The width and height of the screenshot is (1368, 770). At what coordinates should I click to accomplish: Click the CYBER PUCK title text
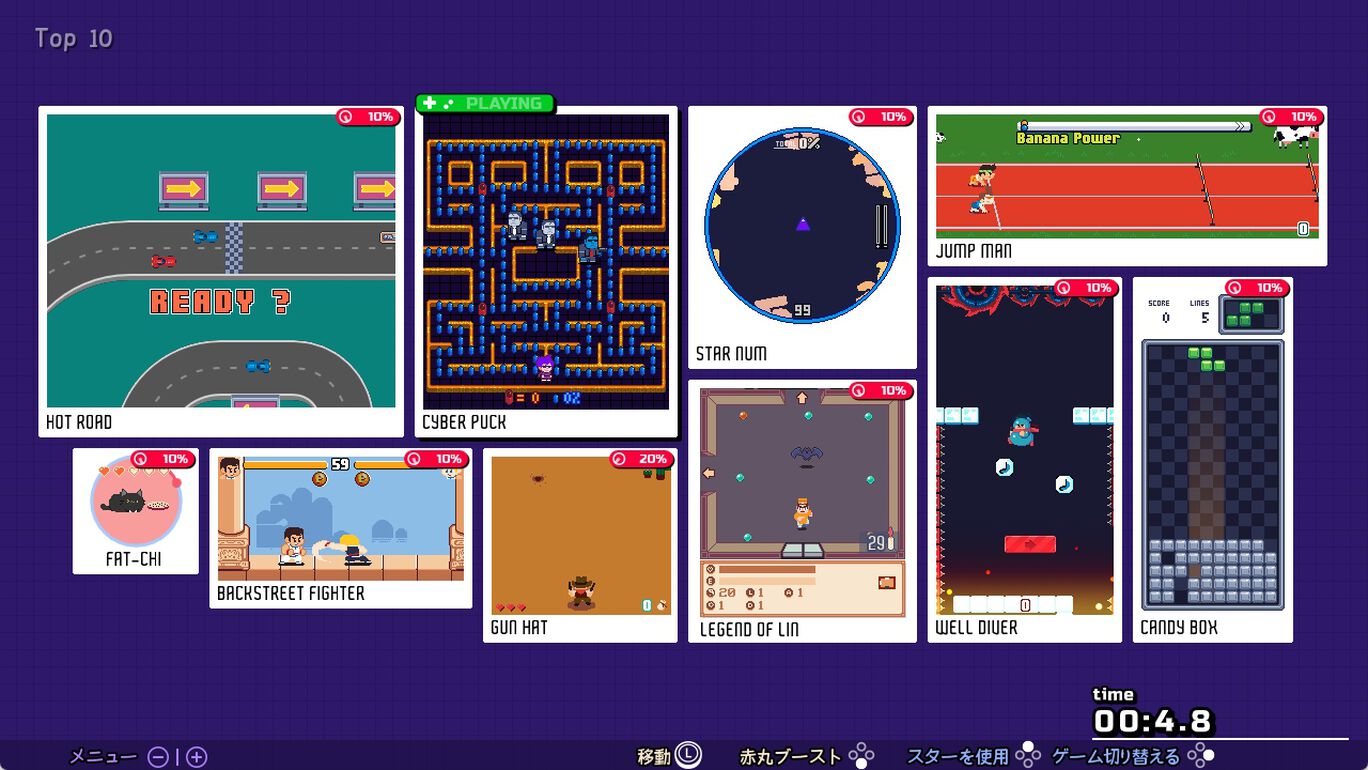pyautogui.click(x=464, y=423)
